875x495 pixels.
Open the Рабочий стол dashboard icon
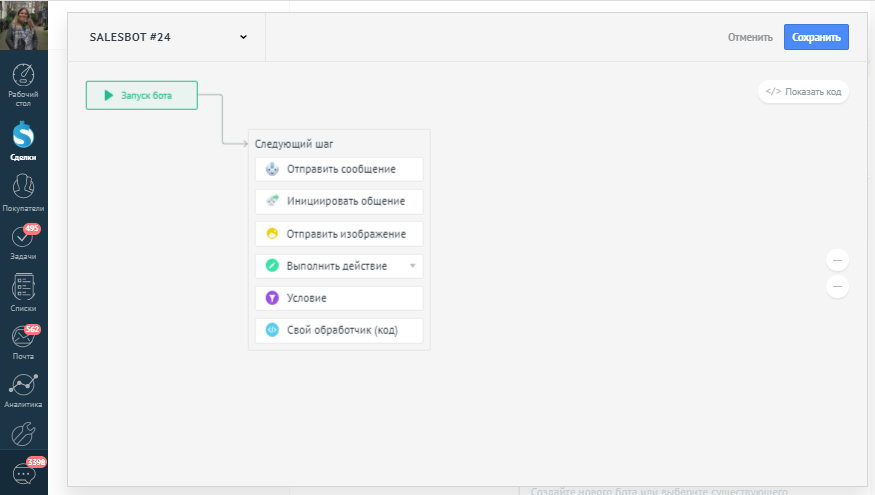pyautogui.click(x=23, y=78)
